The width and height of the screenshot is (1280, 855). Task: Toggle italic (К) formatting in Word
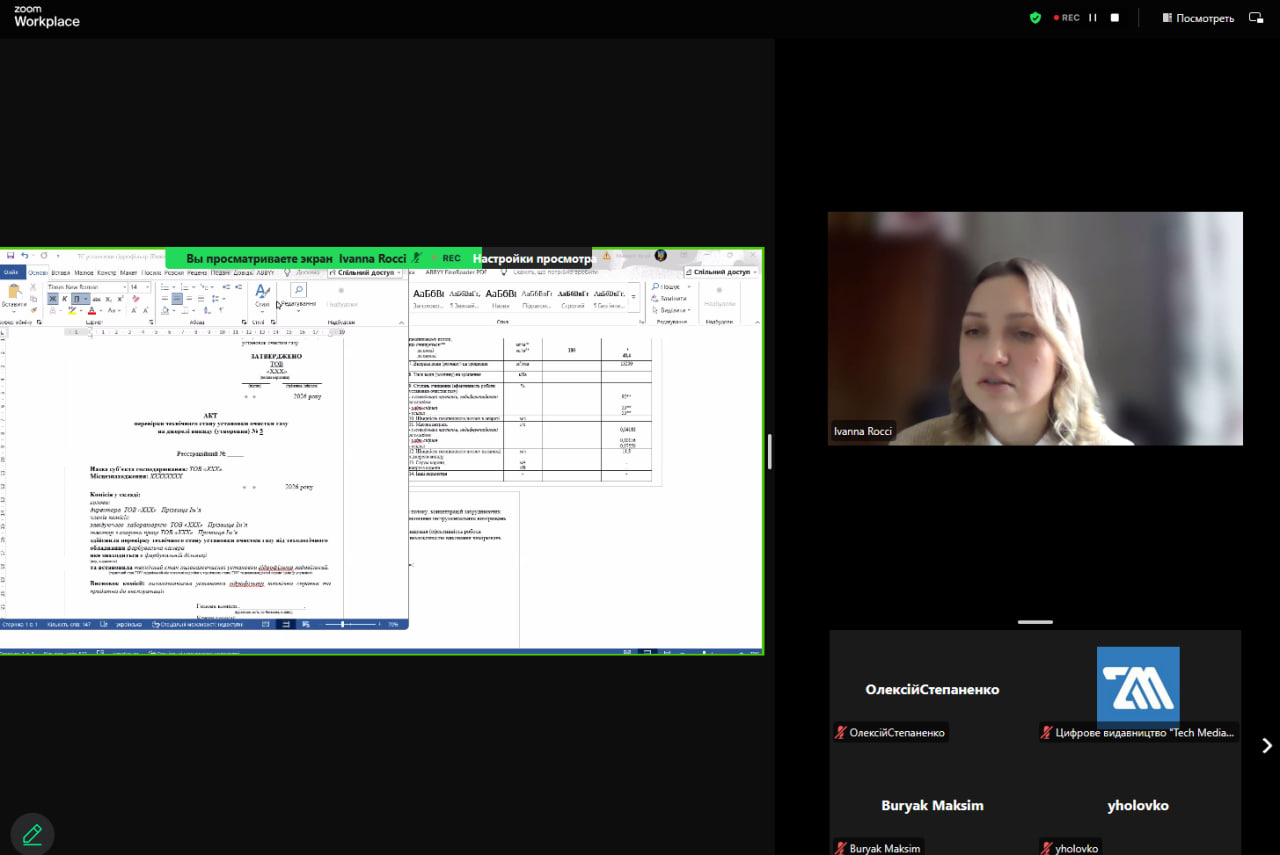click(65, 299)
